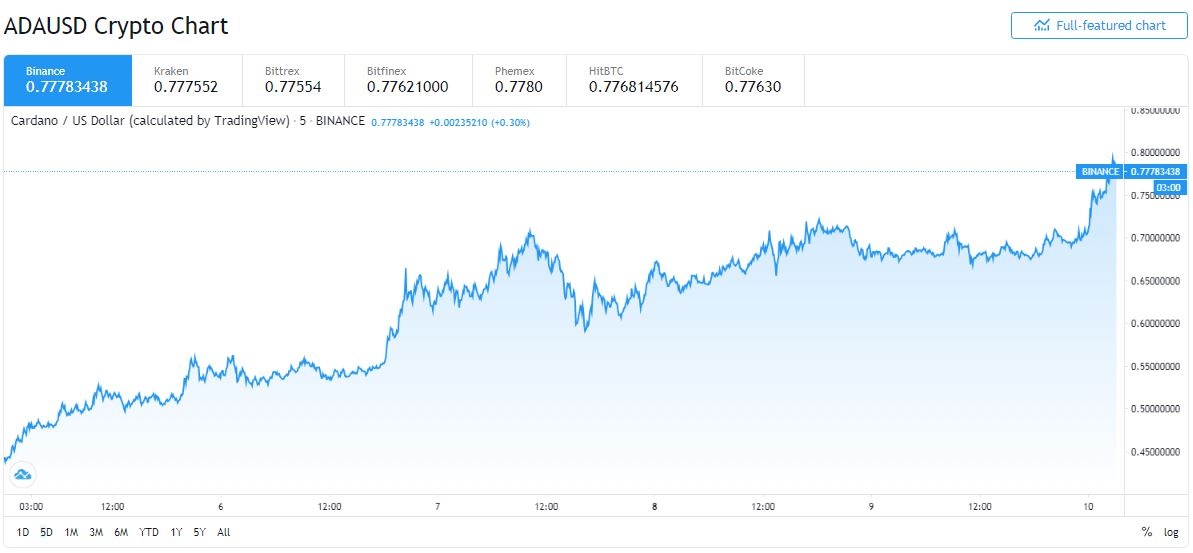Image resolution: width=1193 pixels, height=553 pixels.
Task: Select the BitCoke exchange tab
Action: [753, 80]
